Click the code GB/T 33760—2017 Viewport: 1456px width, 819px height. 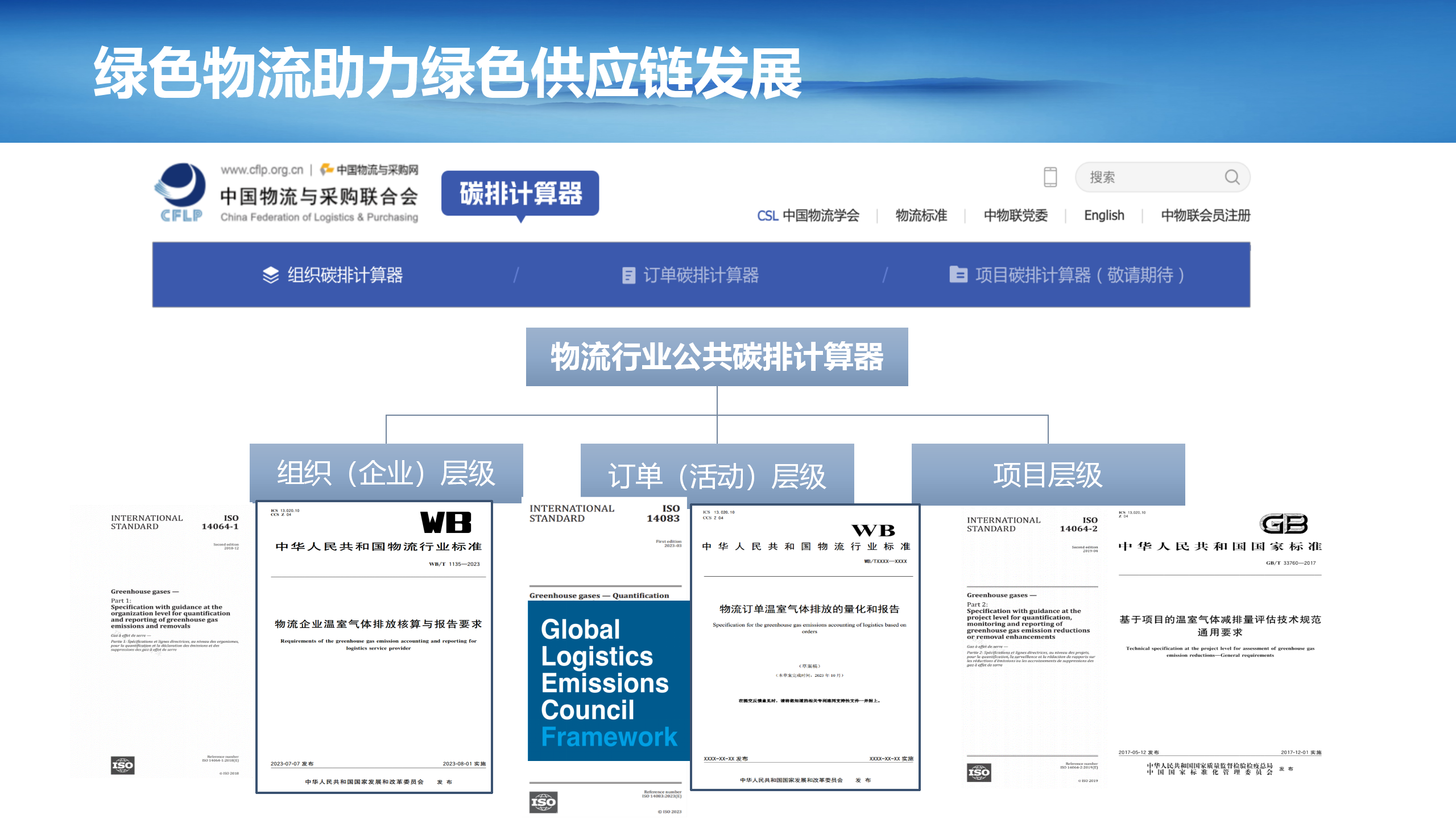1290,563
